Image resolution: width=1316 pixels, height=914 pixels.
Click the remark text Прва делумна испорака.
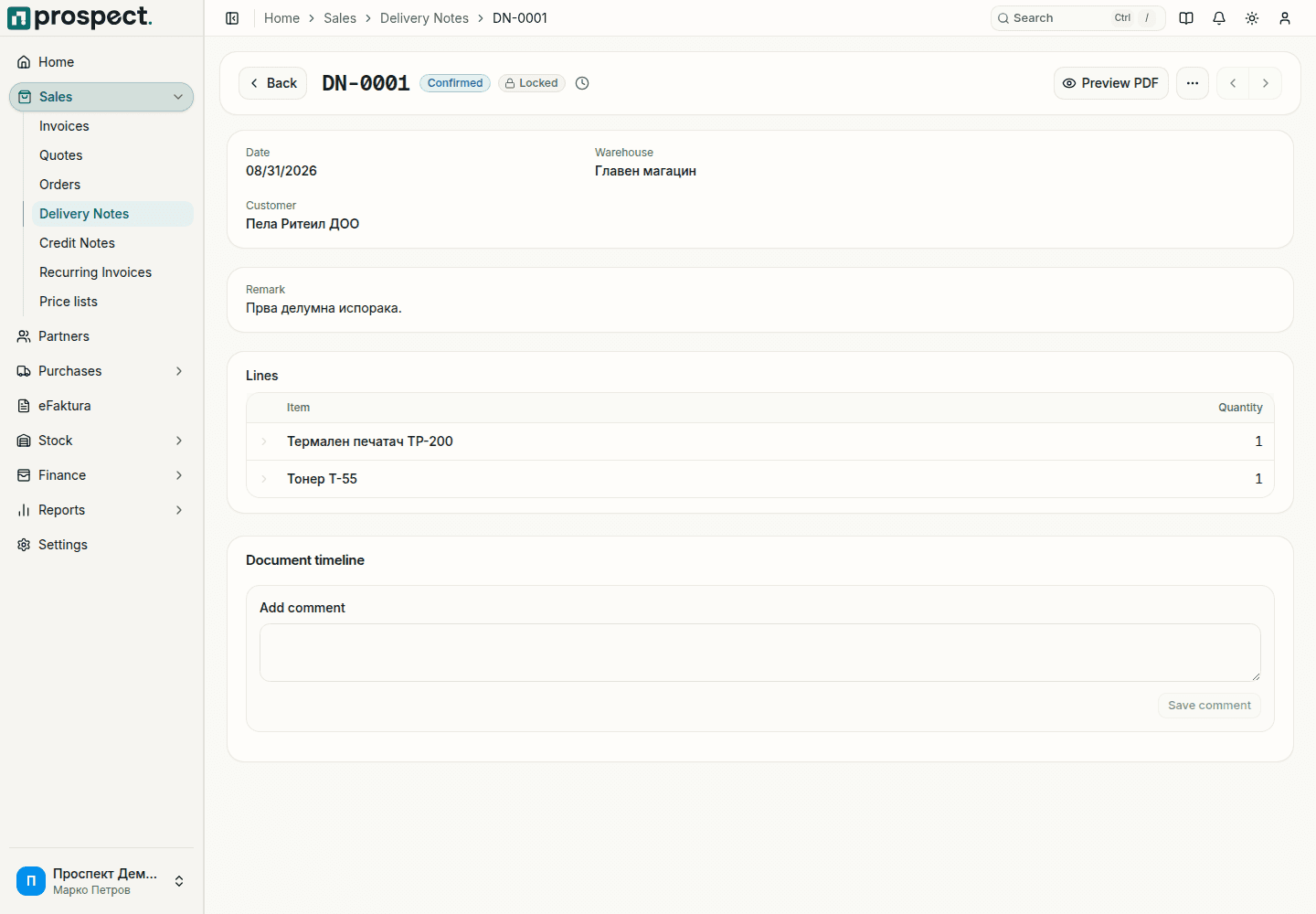(324, 308)
